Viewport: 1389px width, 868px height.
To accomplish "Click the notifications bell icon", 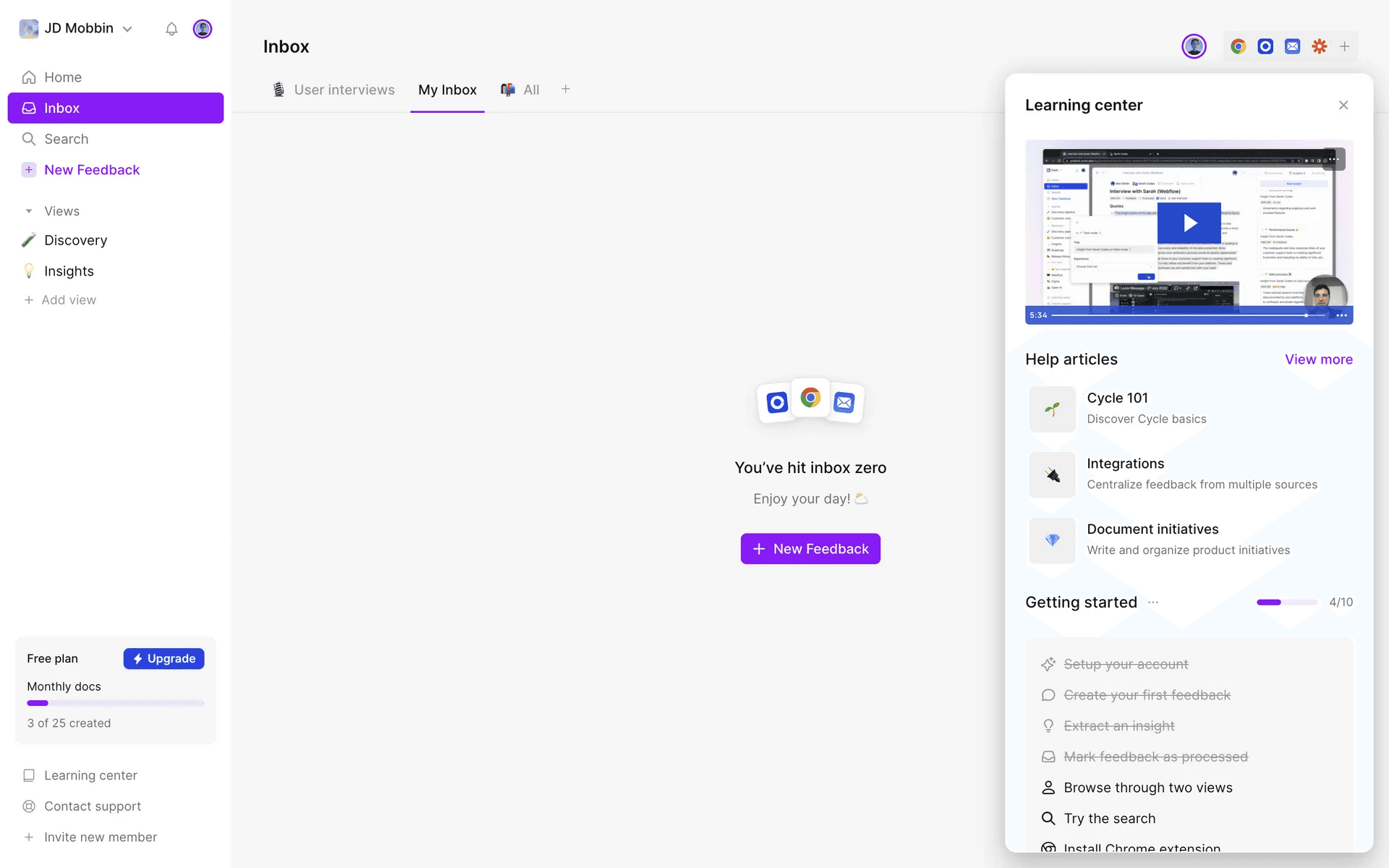I will (x=171, y=29).
